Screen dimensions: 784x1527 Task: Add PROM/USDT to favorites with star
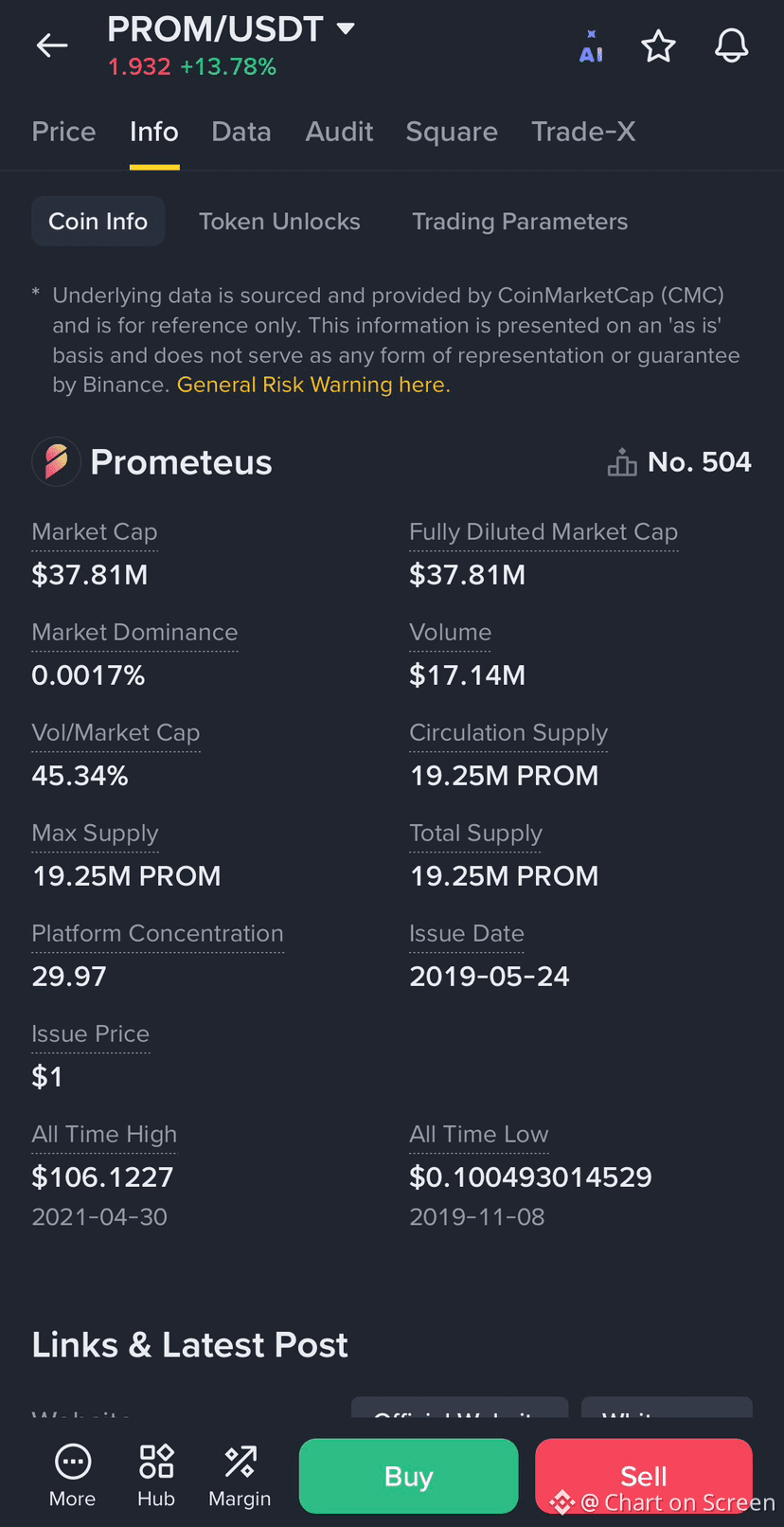[x=658, y=45]
